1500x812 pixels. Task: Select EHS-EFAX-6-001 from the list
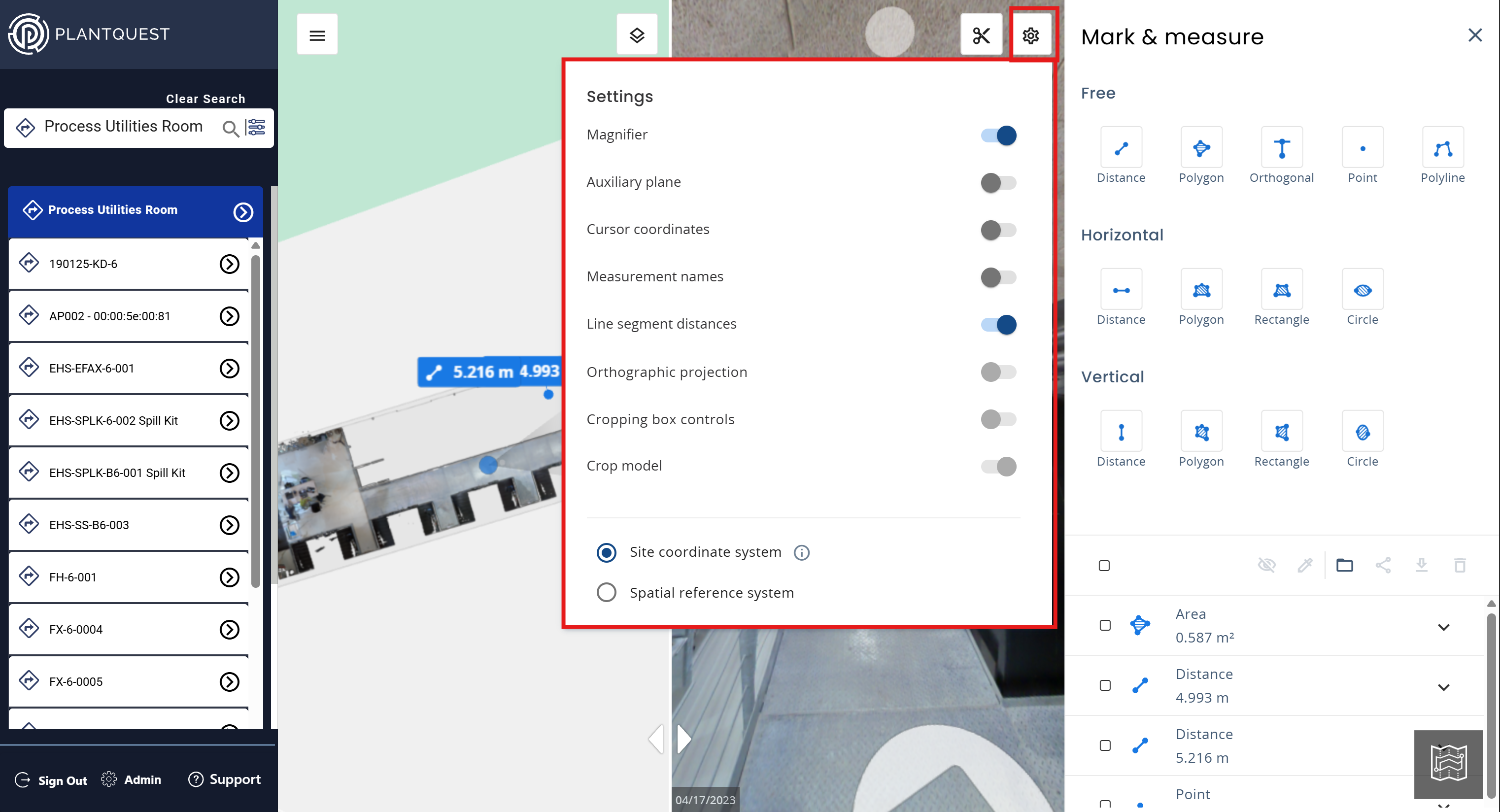point(92,369)
